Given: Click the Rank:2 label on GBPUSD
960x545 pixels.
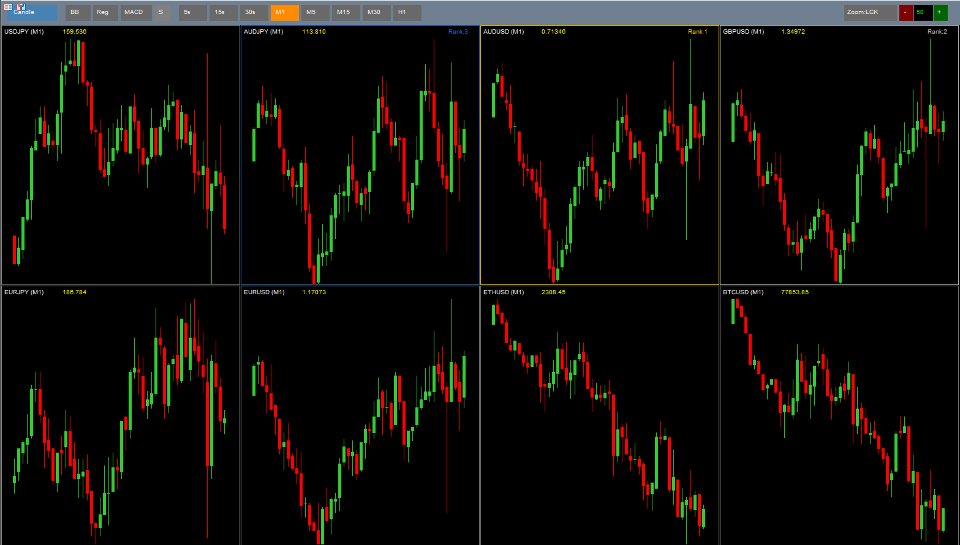Looking at the screenshot, I should (937, 31).
